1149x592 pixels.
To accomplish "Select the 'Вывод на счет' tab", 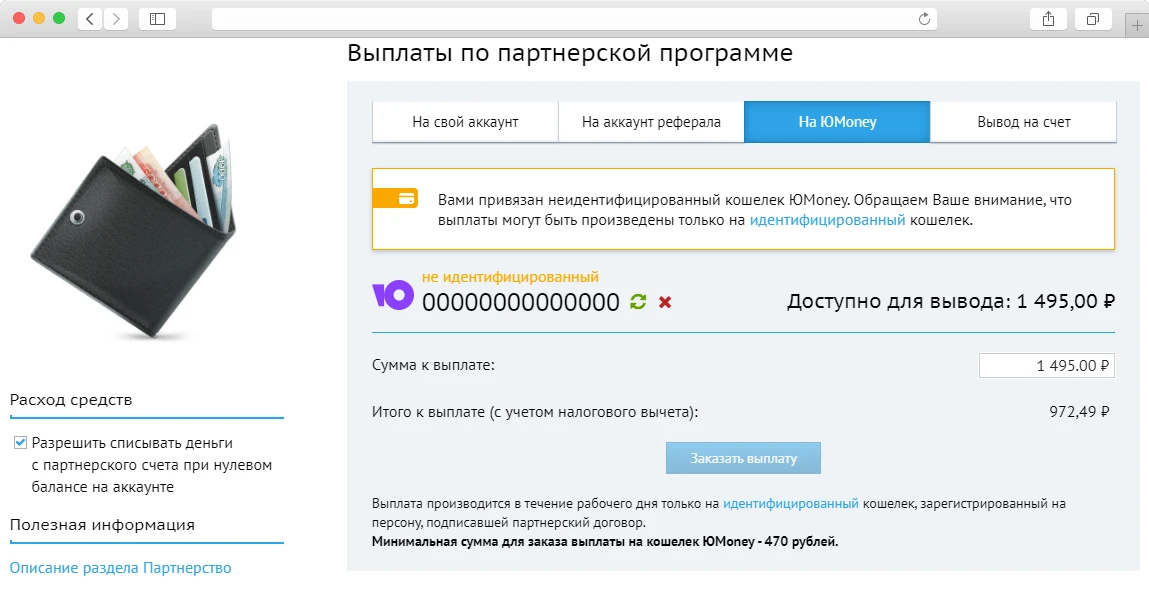I will tap(1022, 121).
